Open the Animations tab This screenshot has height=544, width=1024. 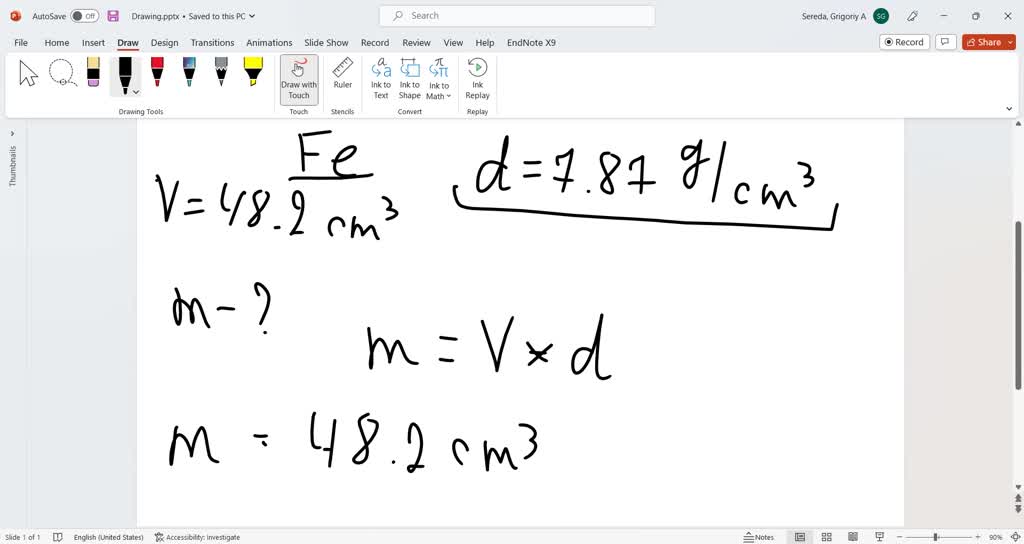pos(269,42)
